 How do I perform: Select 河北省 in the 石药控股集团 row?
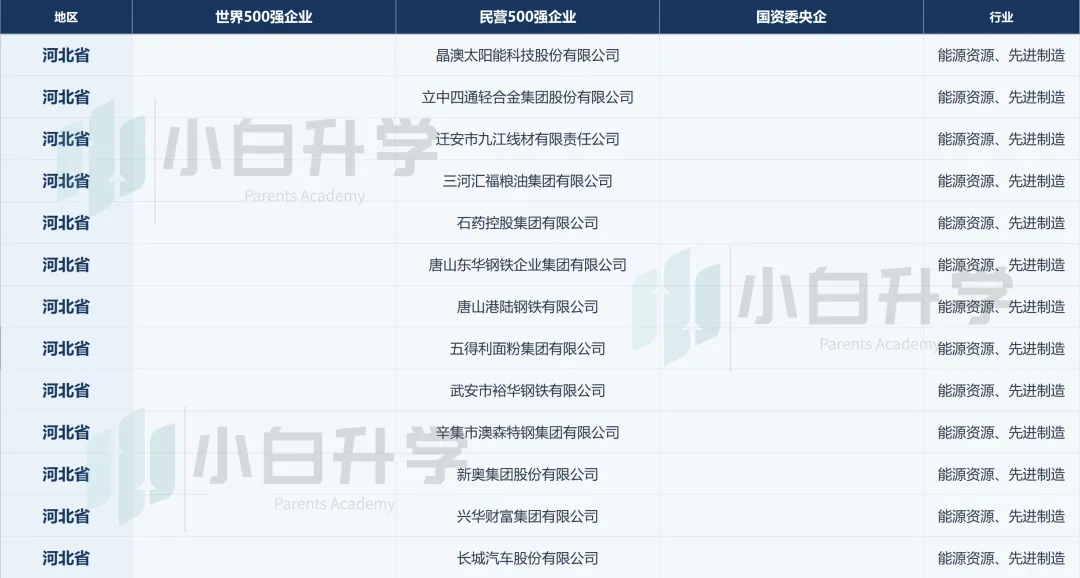(66, 223)
